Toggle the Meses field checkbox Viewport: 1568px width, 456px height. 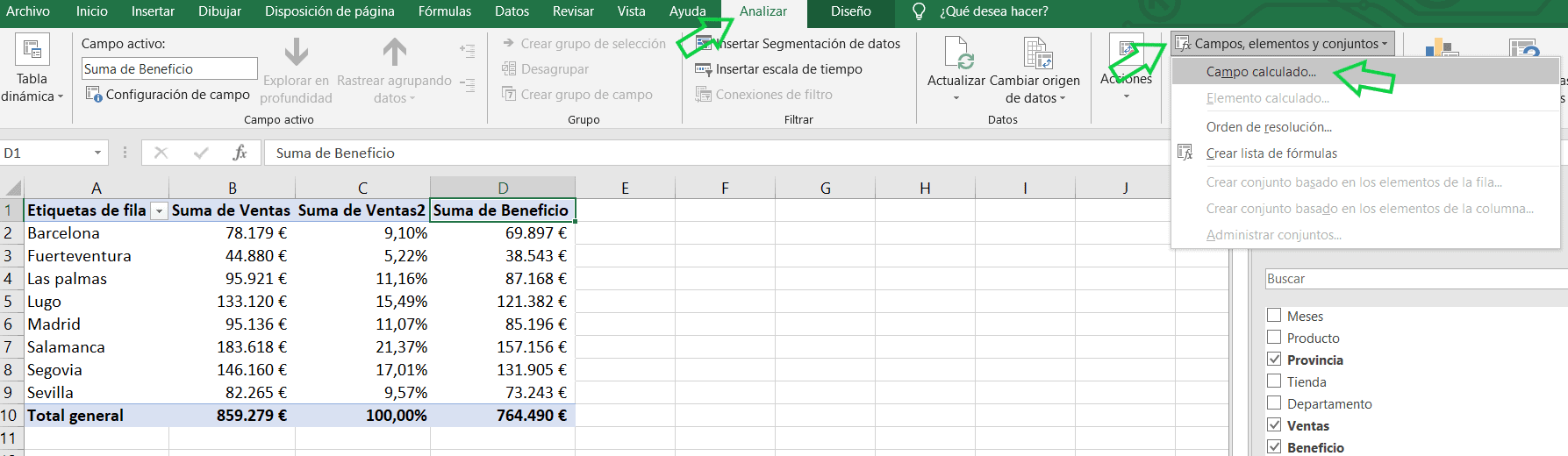1274,315
